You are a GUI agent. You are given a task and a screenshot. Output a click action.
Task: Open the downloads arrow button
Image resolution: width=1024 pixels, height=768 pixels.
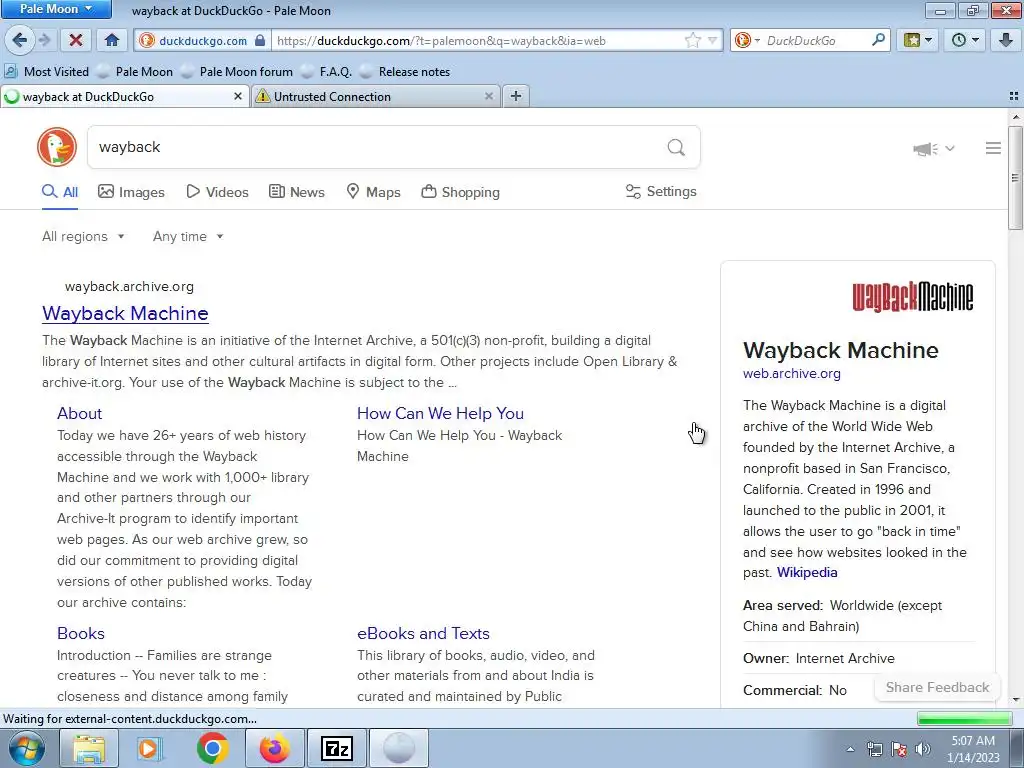click(1006, 40)
